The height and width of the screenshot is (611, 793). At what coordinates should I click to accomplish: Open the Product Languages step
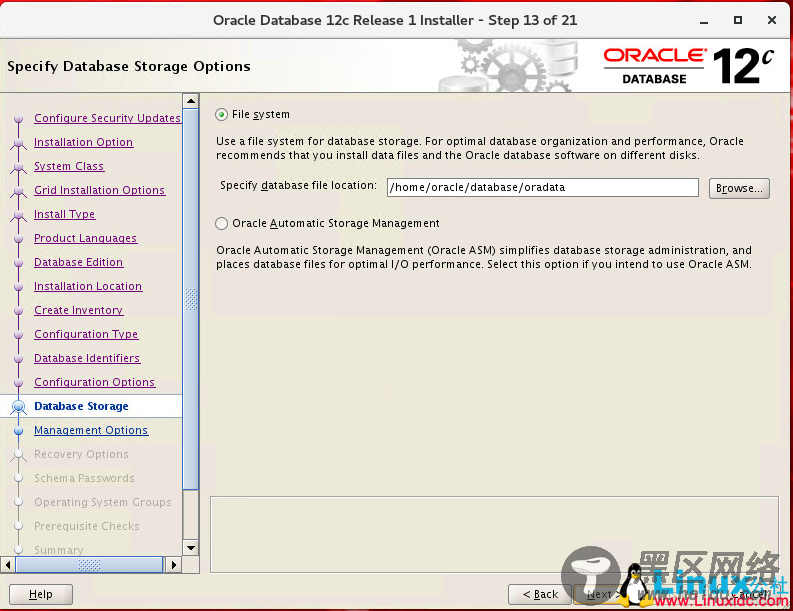click(85, 238)
